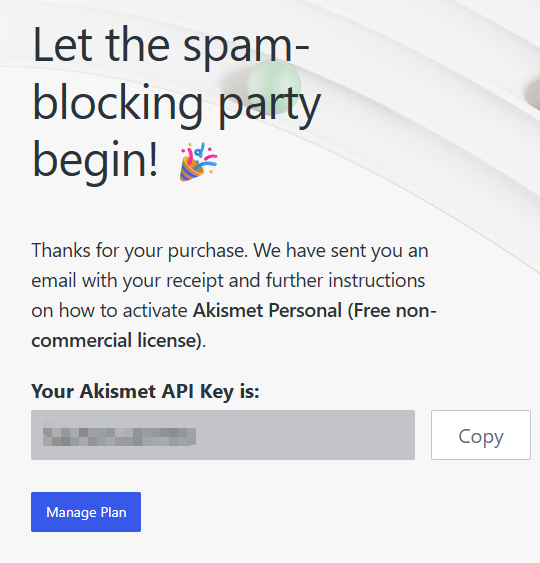Click the "Thanks for your purchase." sentence
The image size is (540, 563).
140,251
